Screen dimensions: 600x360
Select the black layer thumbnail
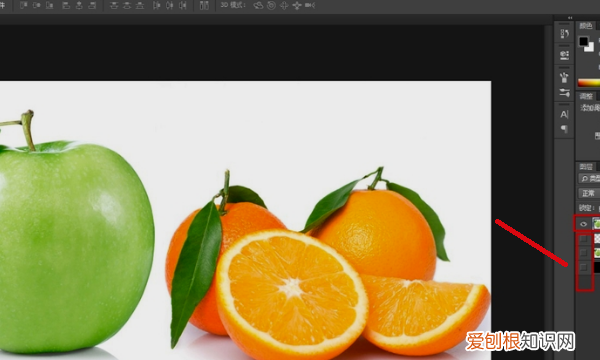click(x=597, y=267)
